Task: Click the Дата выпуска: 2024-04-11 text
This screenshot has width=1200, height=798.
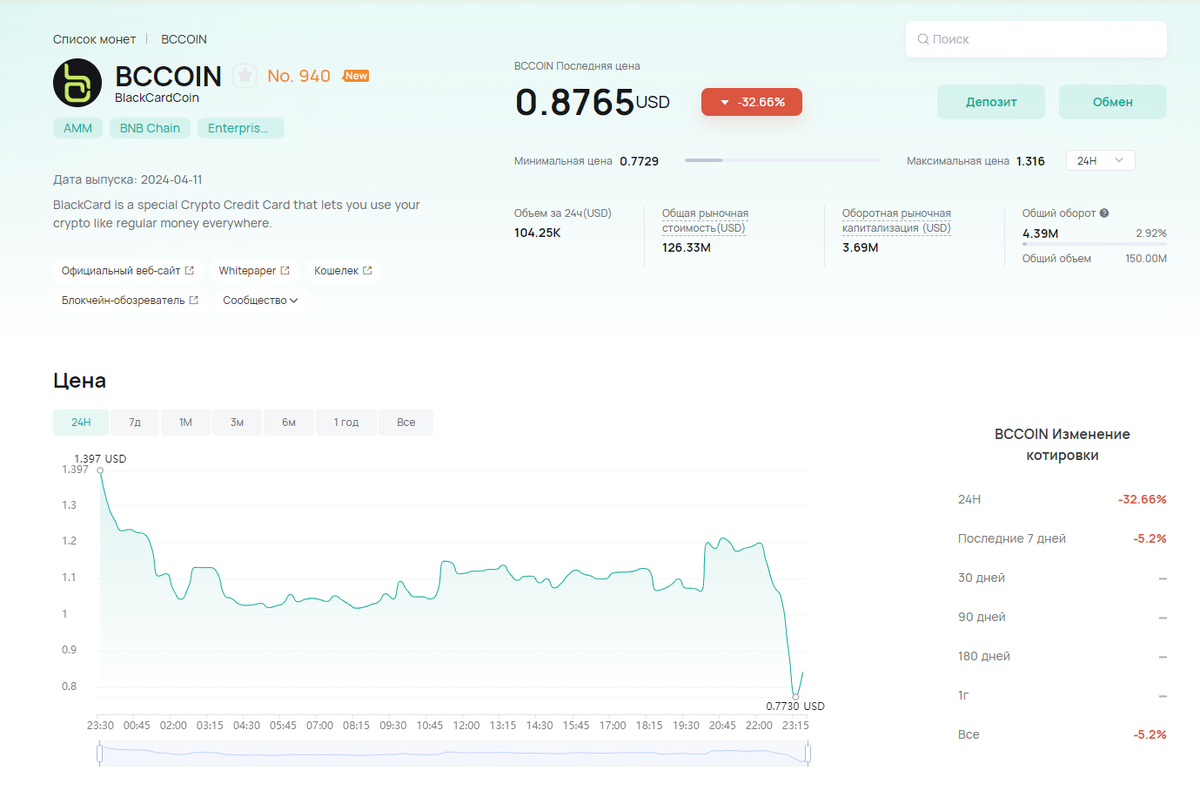Action: tap(128, 180)
